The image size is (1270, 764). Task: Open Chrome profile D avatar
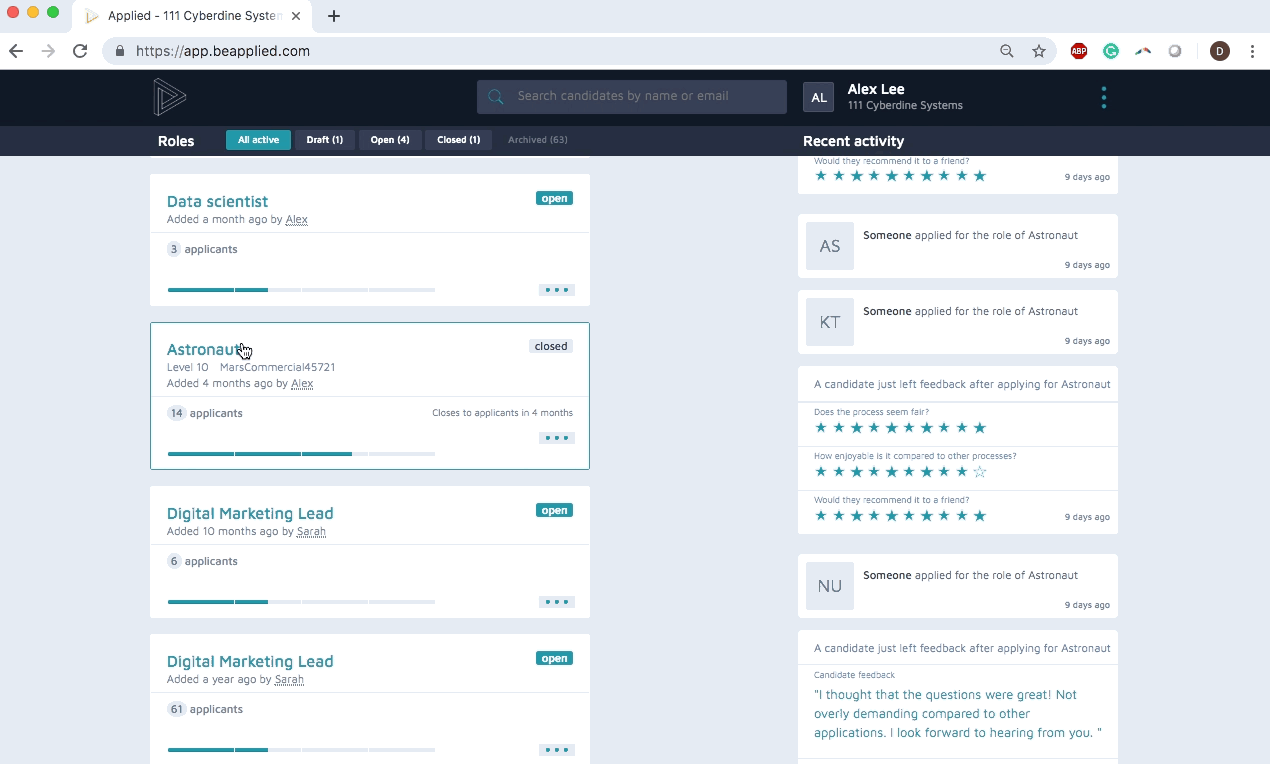tap(1219, 51)
